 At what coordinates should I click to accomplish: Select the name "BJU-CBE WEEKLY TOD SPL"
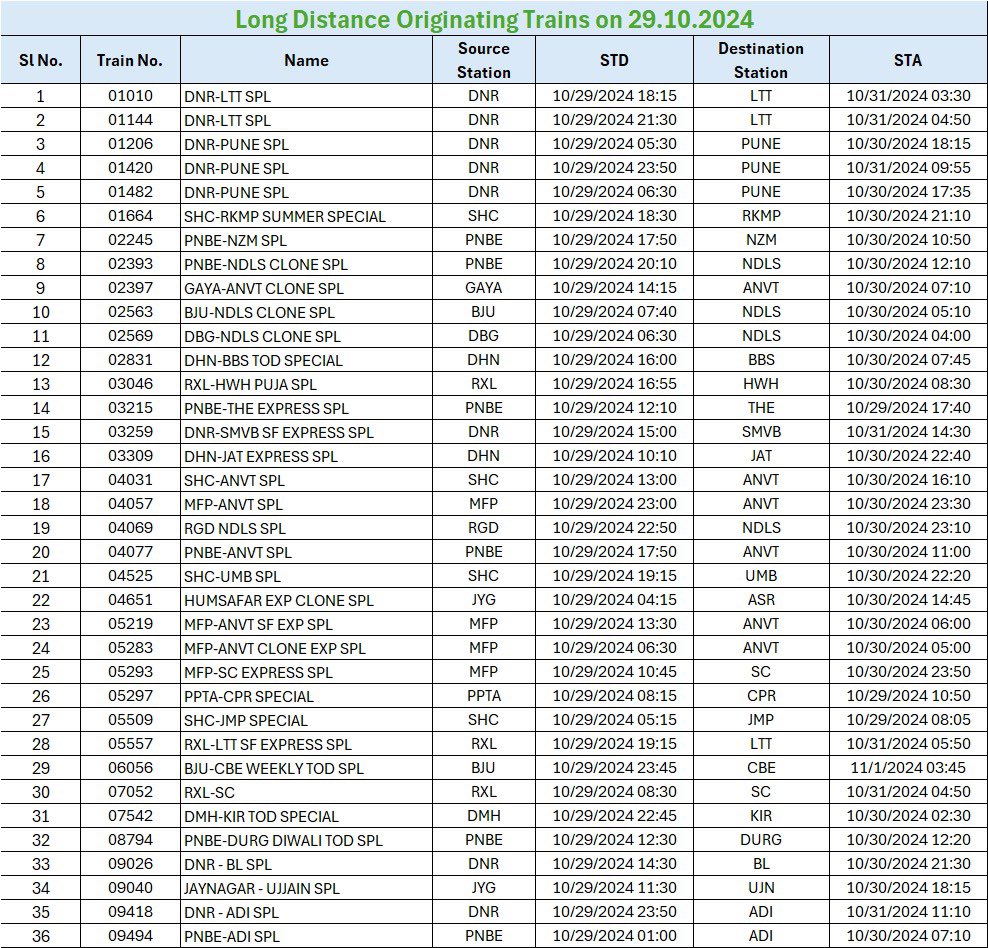[x=273, y=768]
